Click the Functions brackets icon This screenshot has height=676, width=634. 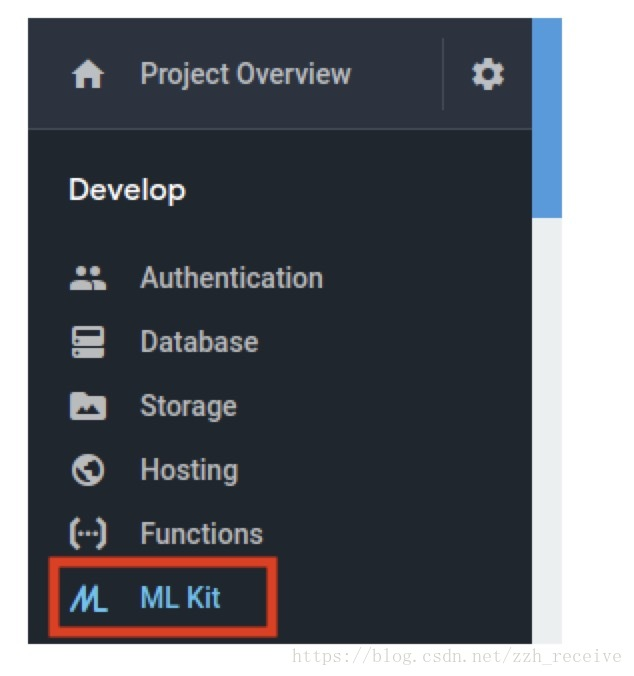pyautogui.click(x=88, y=534)
